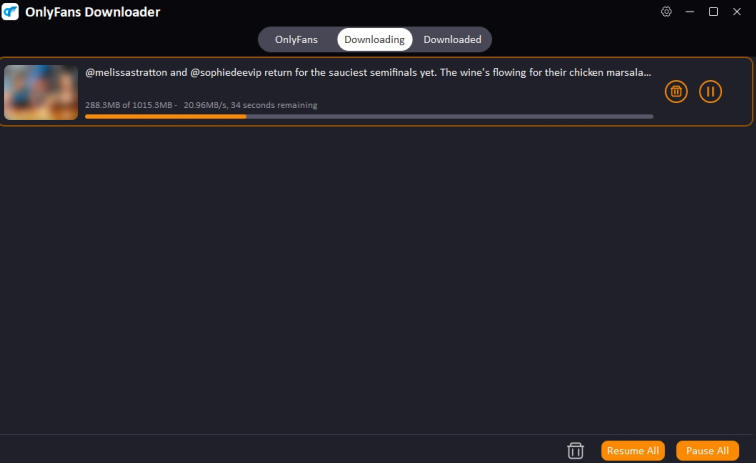Click the orange filled part of progress bar

[x=165, y=116]
